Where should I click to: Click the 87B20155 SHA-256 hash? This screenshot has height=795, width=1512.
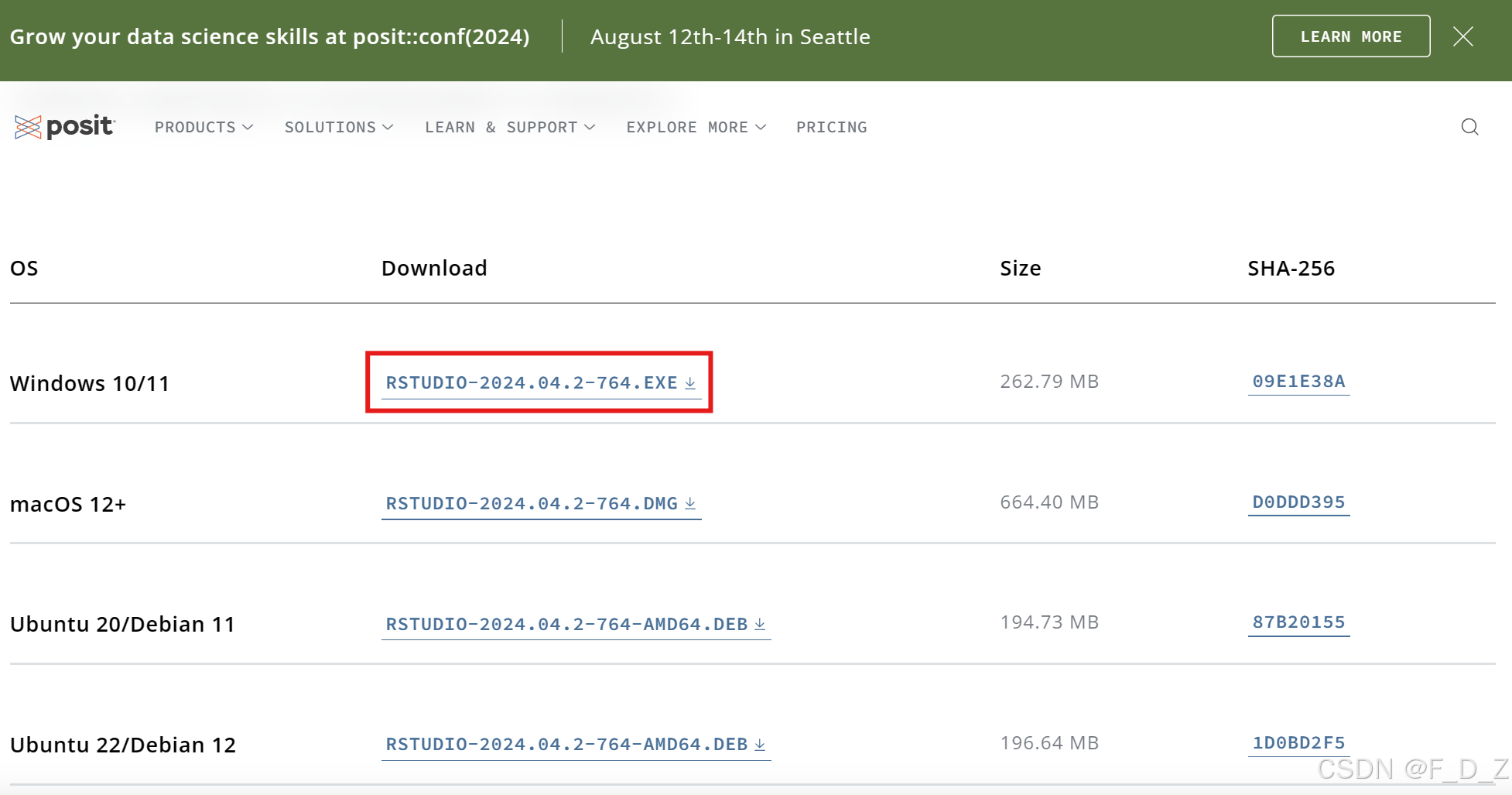click(x=1298, y=622)
